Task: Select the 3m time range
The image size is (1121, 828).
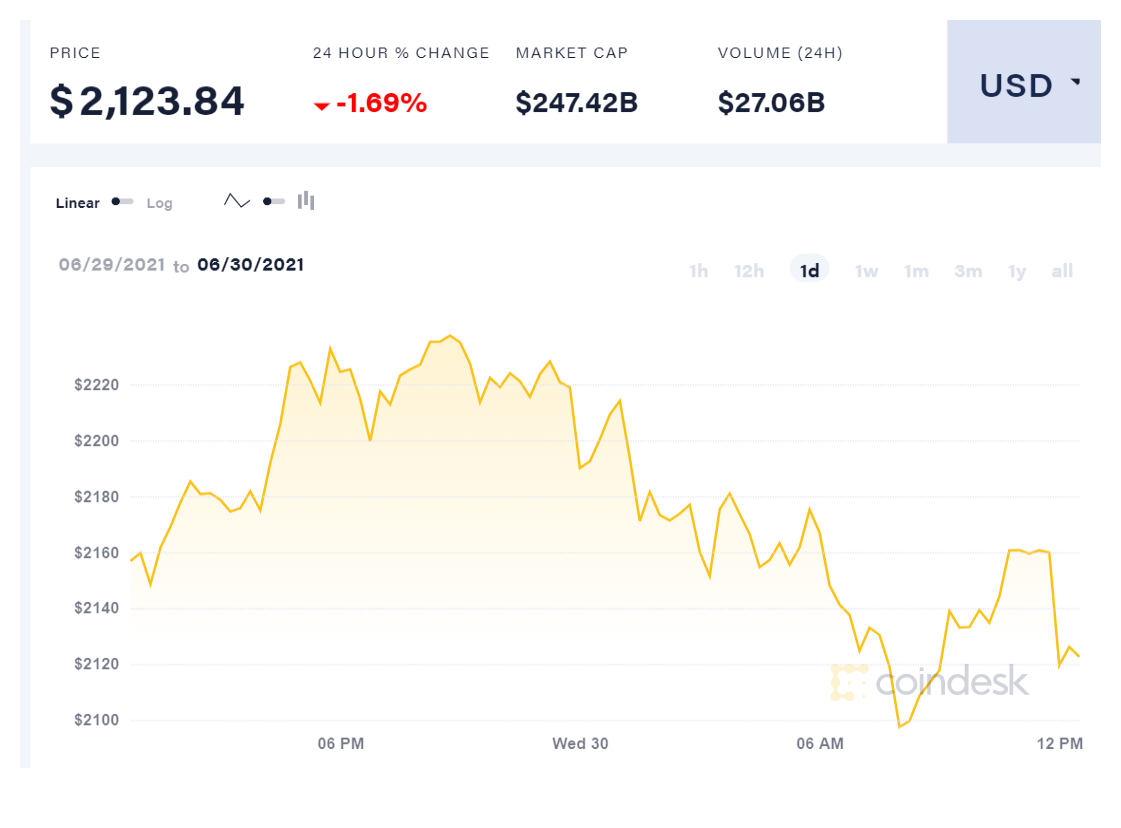Action: (x=967, y=271)
